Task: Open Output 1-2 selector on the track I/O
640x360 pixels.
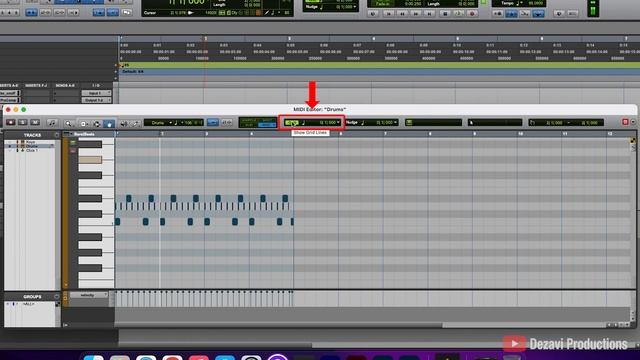Action: pos(96,100)
